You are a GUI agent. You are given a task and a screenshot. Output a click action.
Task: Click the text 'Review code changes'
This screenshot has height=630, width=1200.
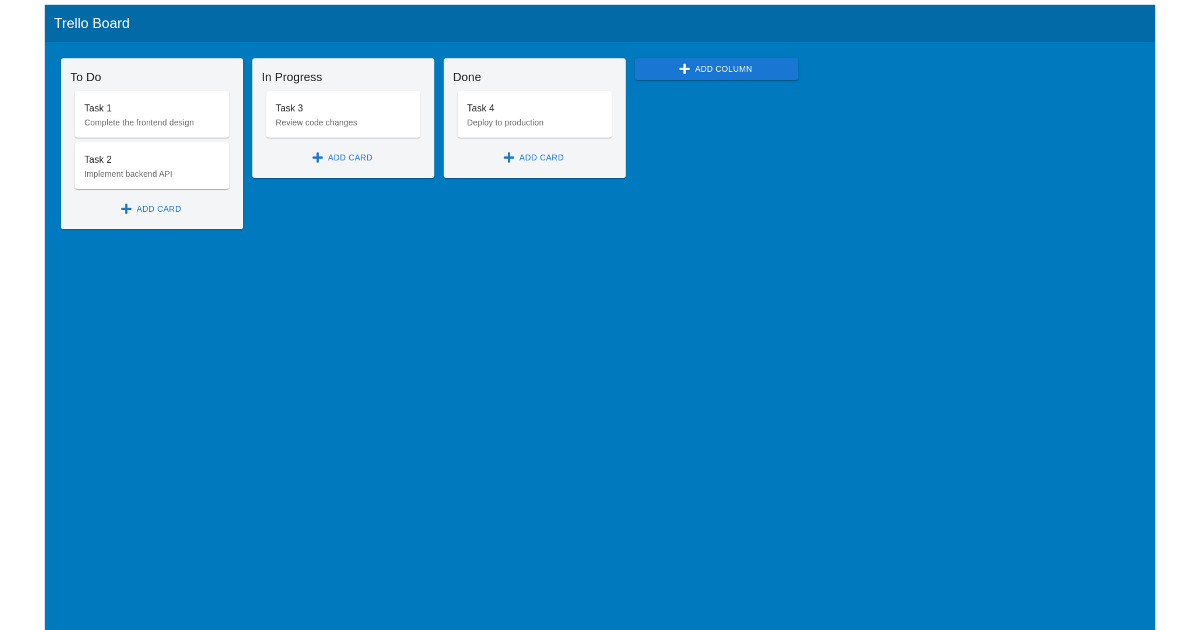pos(317,122)
